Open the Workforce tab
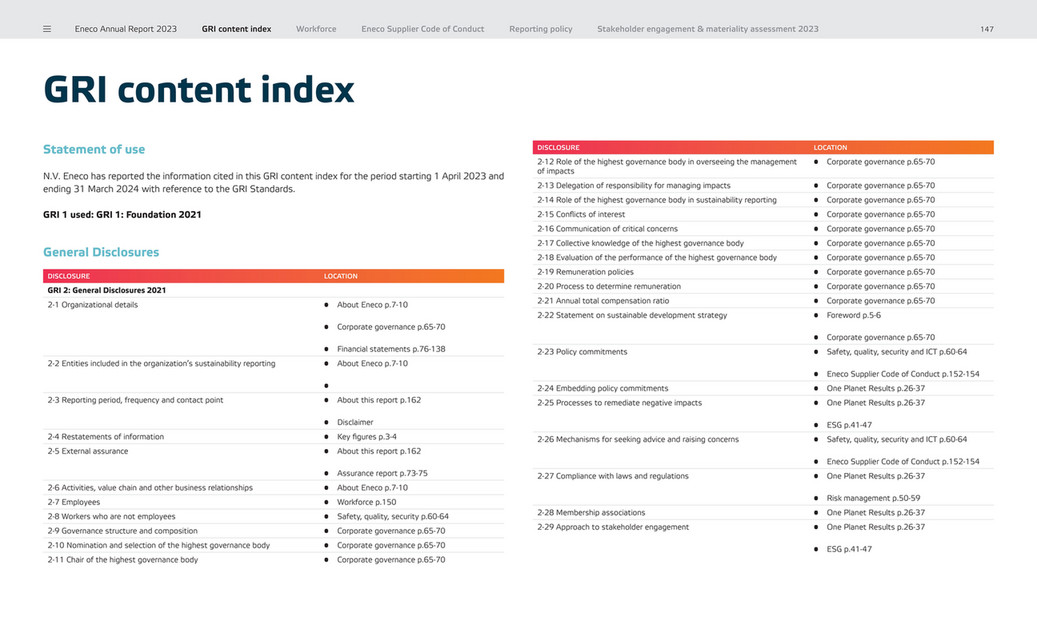 (316, 29)
